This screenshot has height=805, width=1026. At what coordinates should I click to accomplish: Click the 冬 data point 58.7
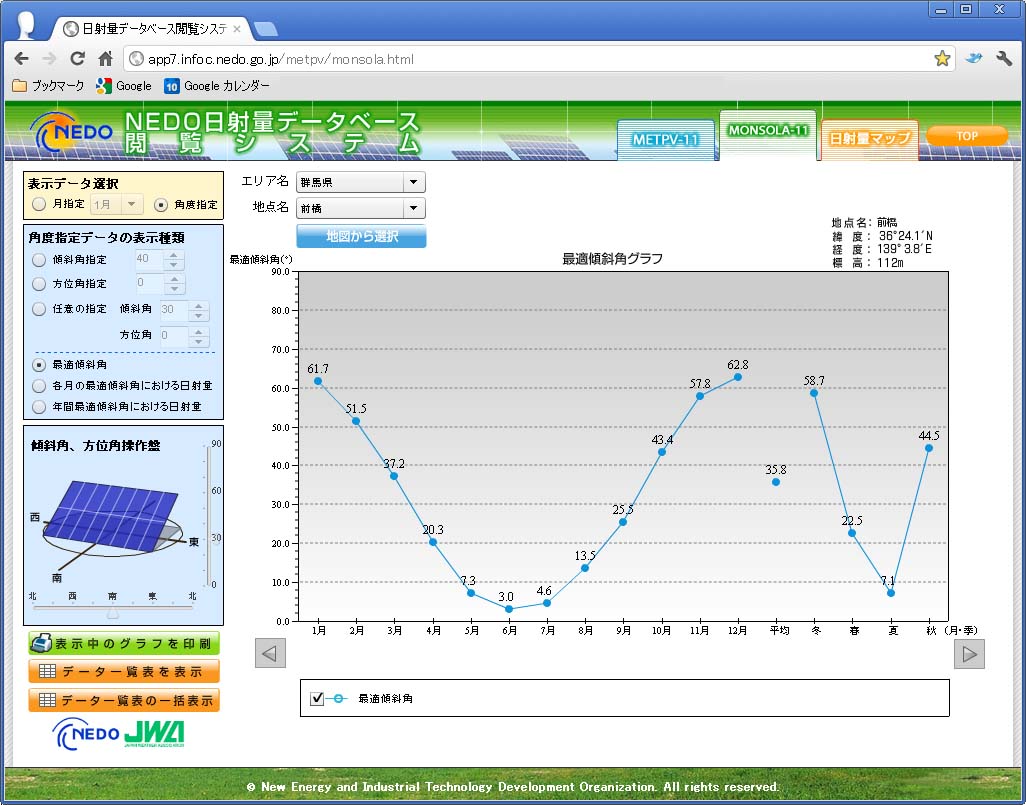pos(814,393)
